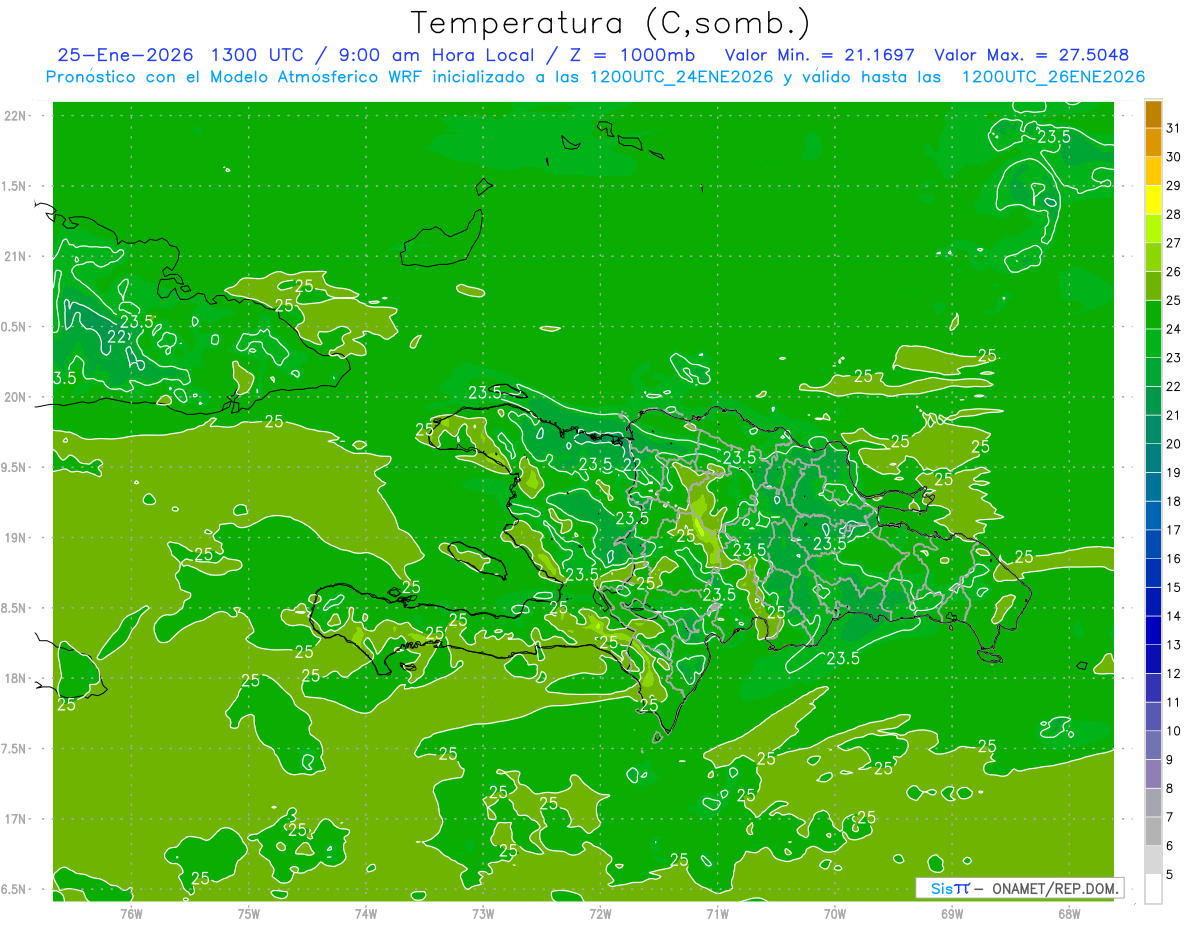This screenshot has height=927, width=1200.
Task: Pick the dark orange swatch above 31
Action: pyautogui.click(x=1153, y=114)
